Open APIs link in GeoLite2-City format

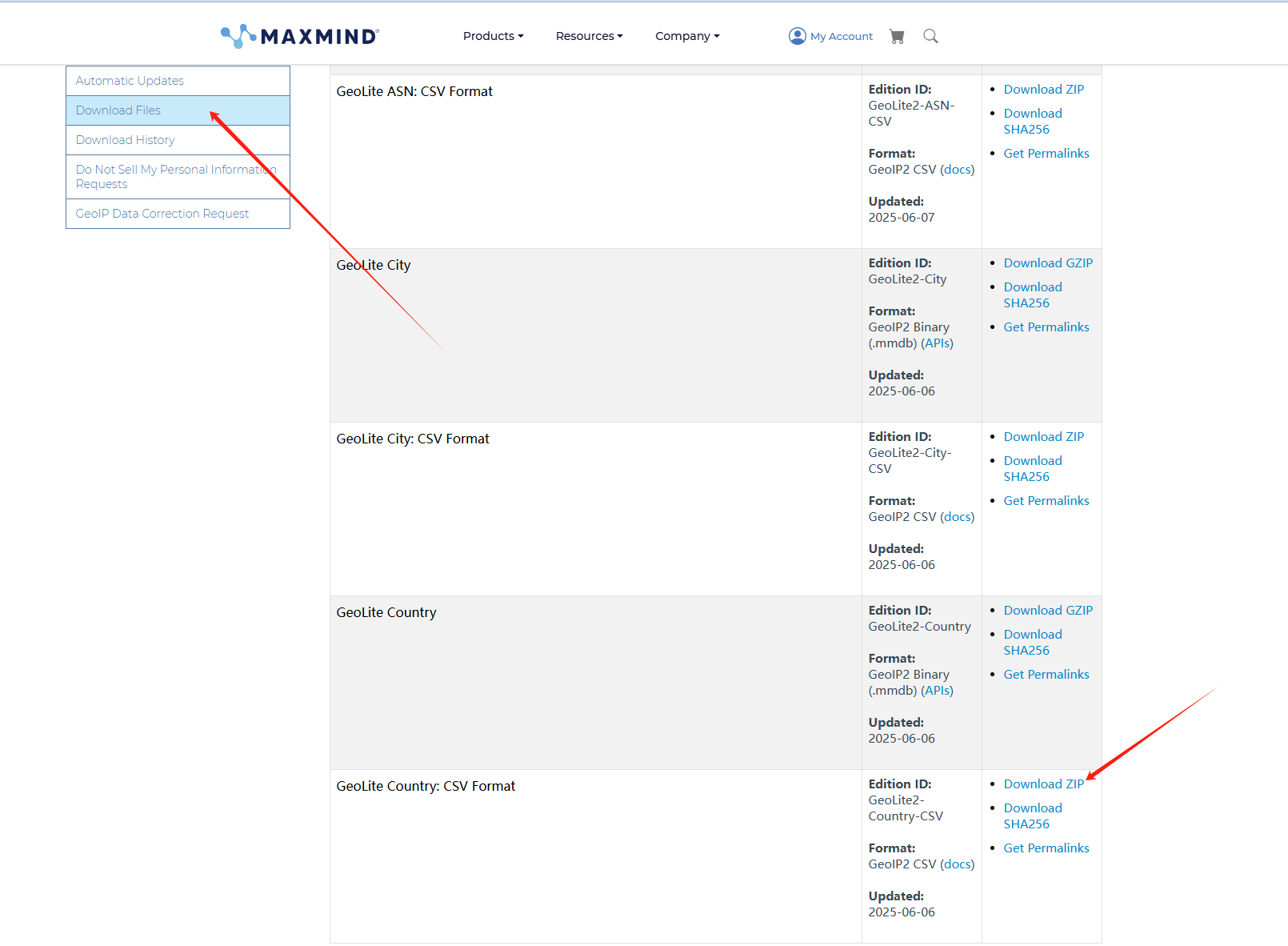[x=938, y=343]
